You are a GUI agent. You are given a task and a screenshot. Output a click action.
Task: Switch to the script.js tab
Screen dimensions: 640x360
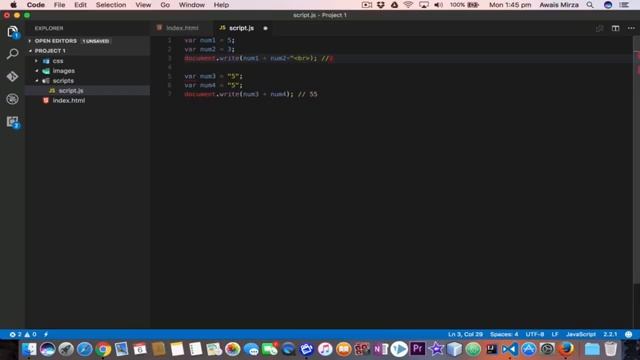241,28
